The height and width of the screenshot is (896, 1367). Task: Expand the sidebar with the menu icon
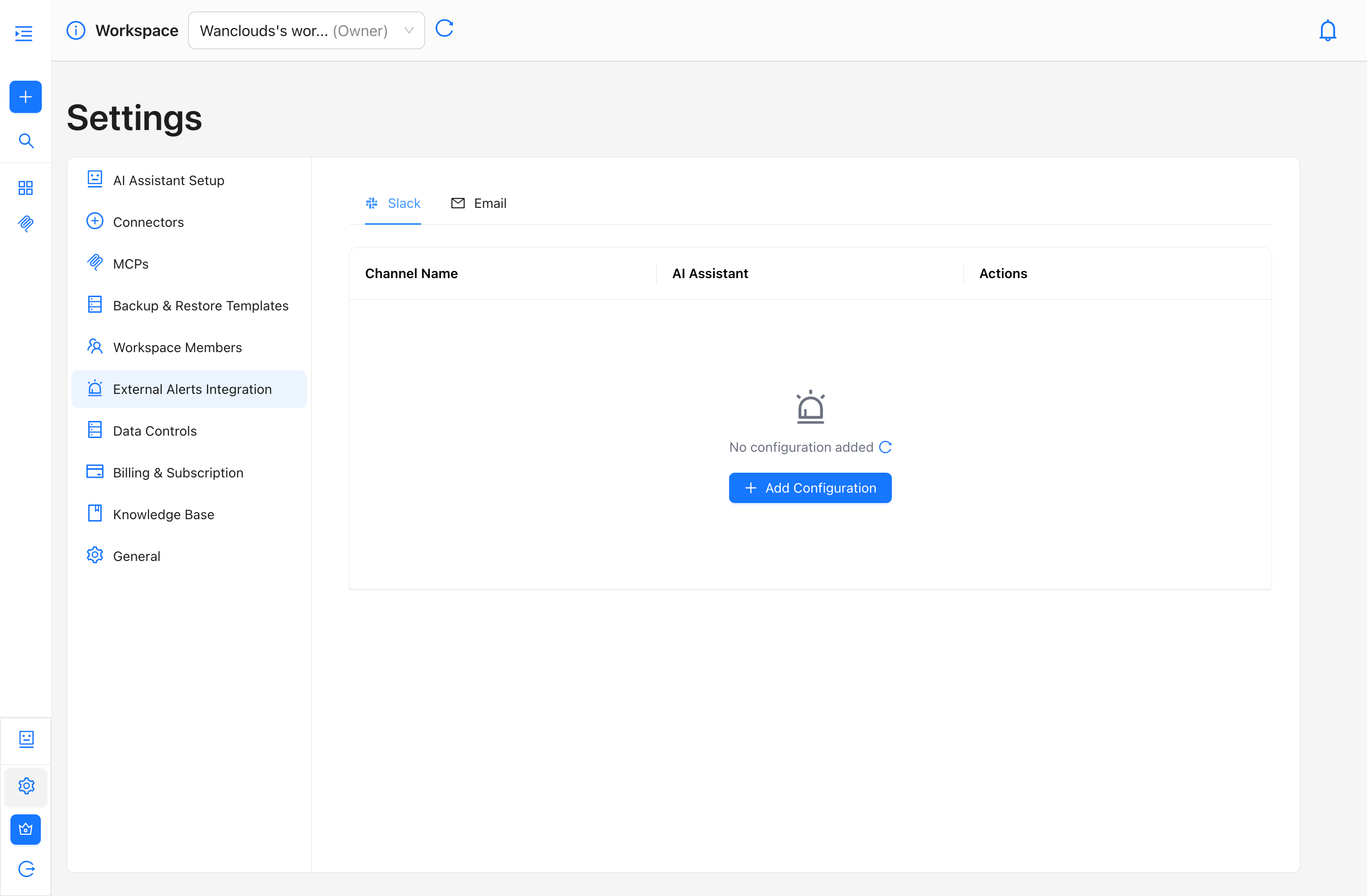point(24,33)
